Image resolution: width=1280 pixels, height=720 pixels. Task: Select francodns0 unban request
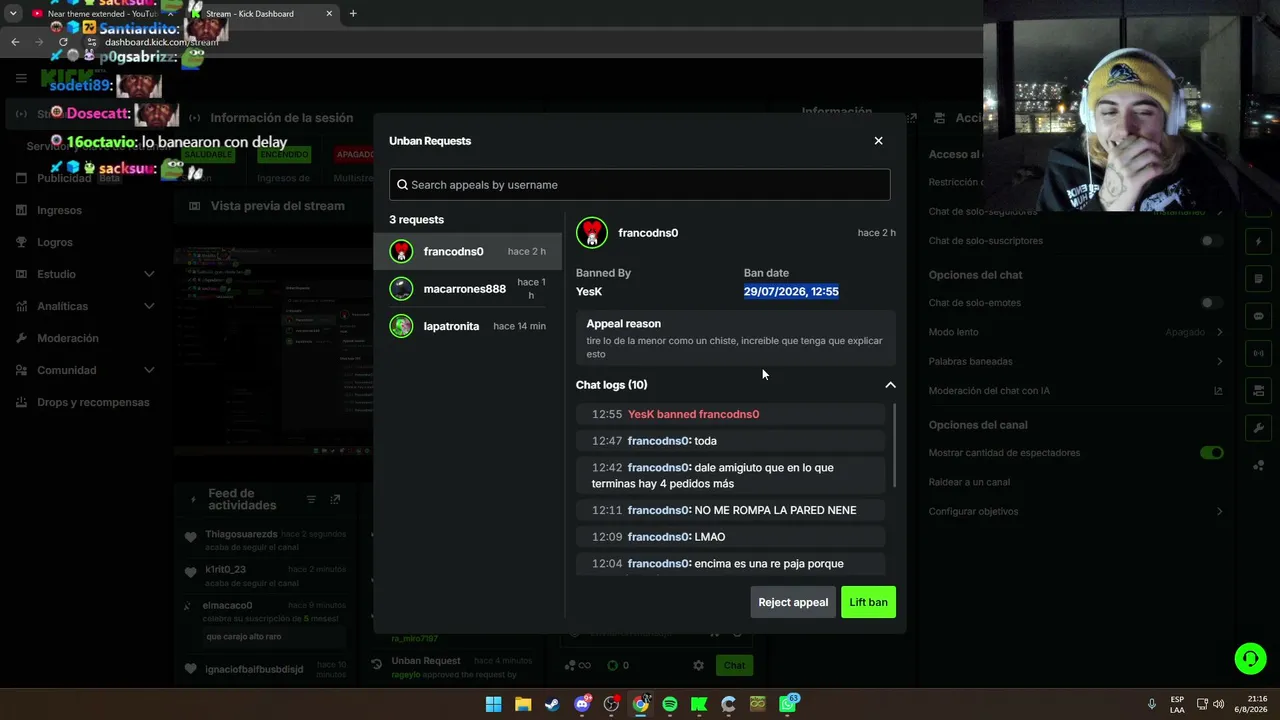pyautogui.click(x=468, y=252)
